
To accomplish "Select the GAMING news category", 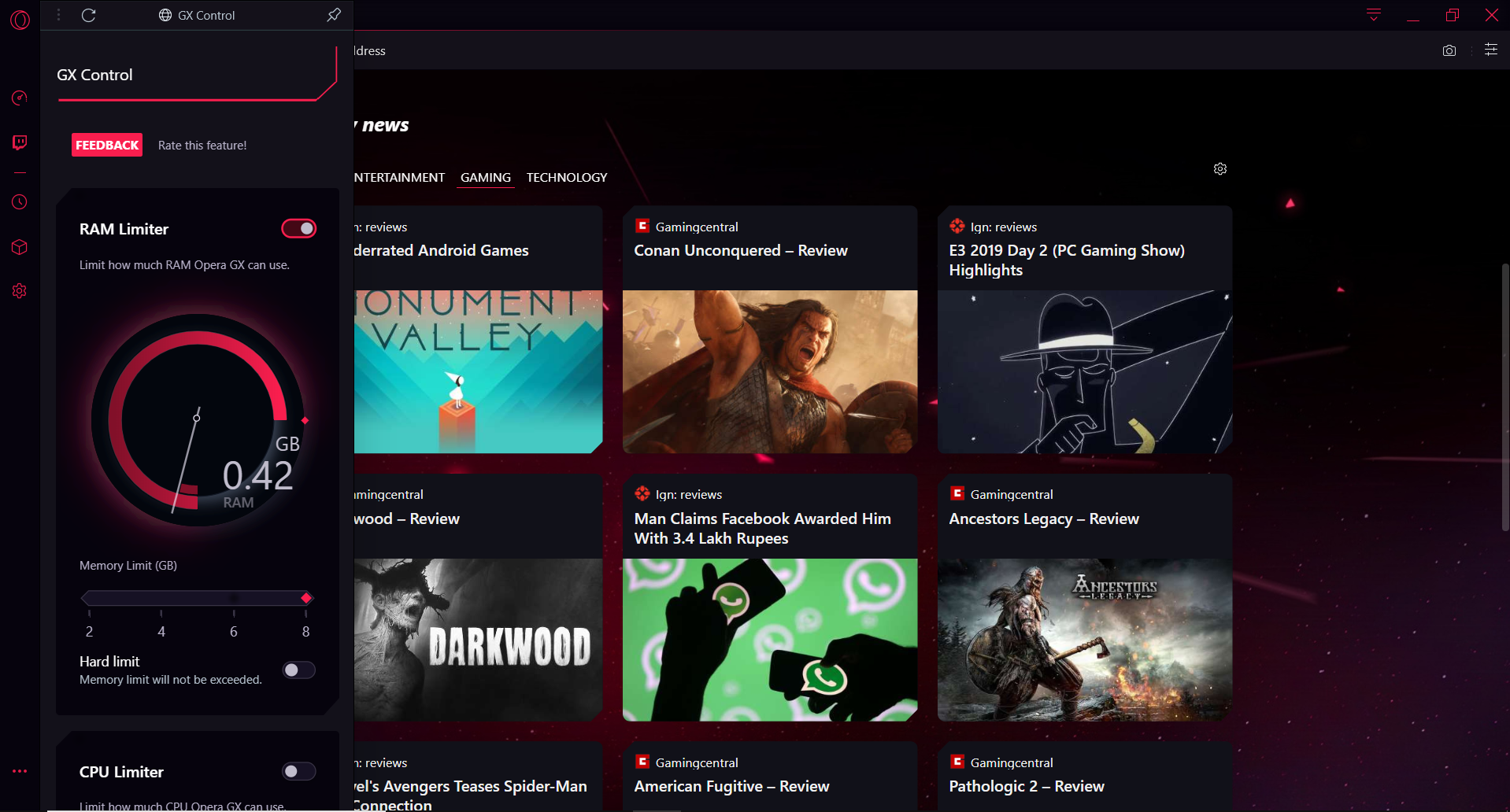I will 485,177.
